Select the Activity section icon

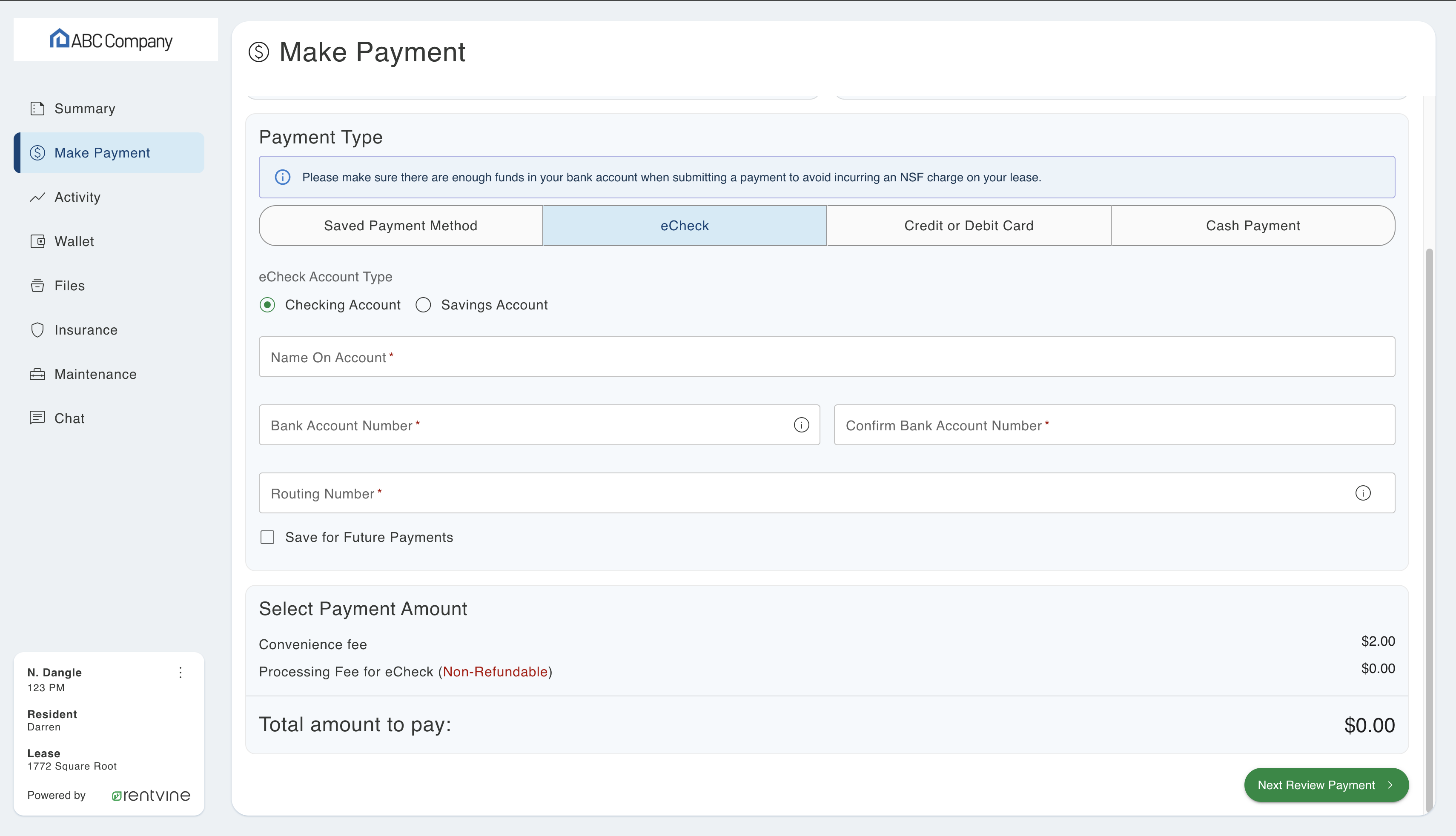coord(37,197)
